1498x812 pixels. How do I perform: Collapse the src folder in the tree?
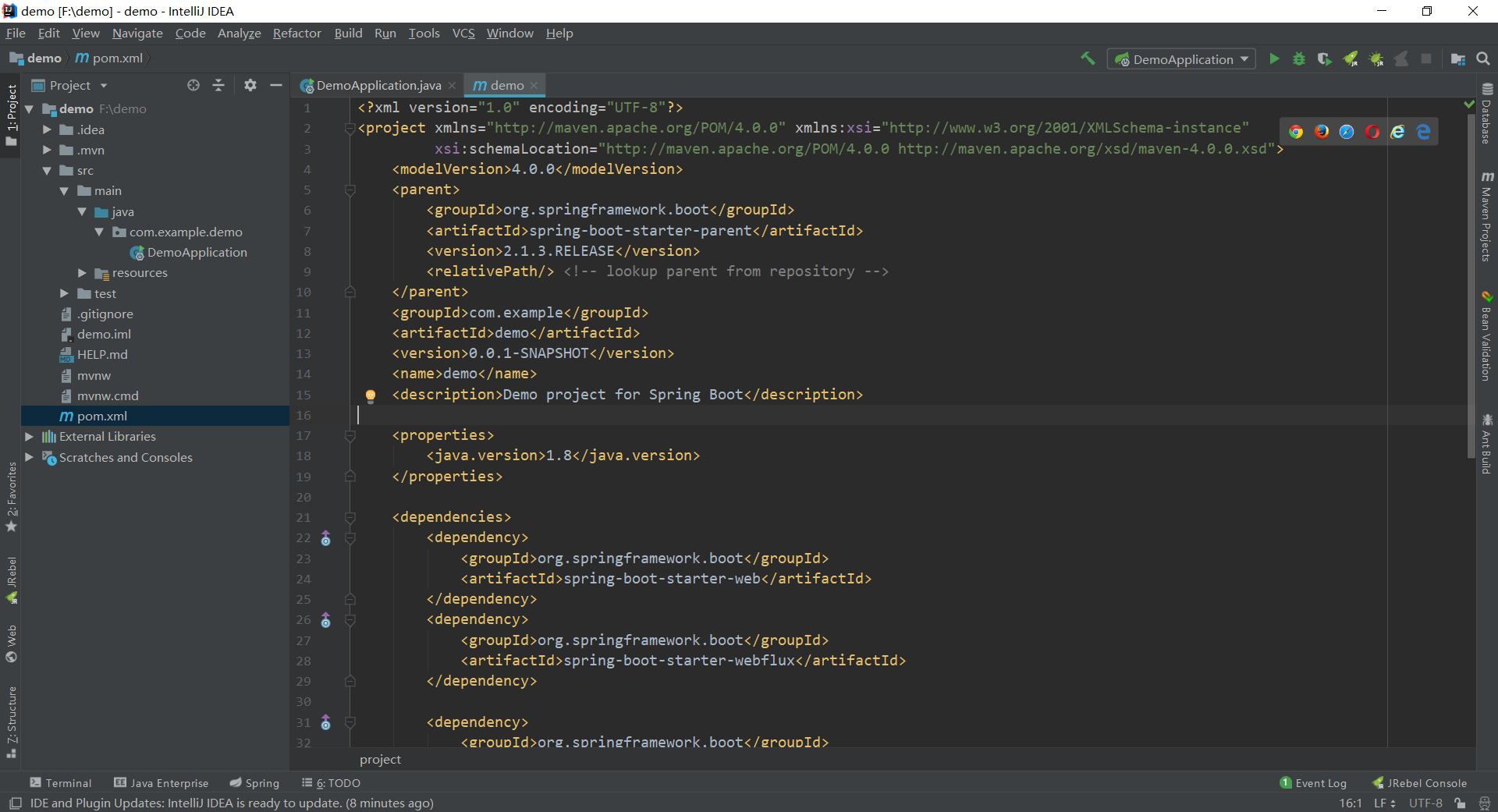click(48, 170)
